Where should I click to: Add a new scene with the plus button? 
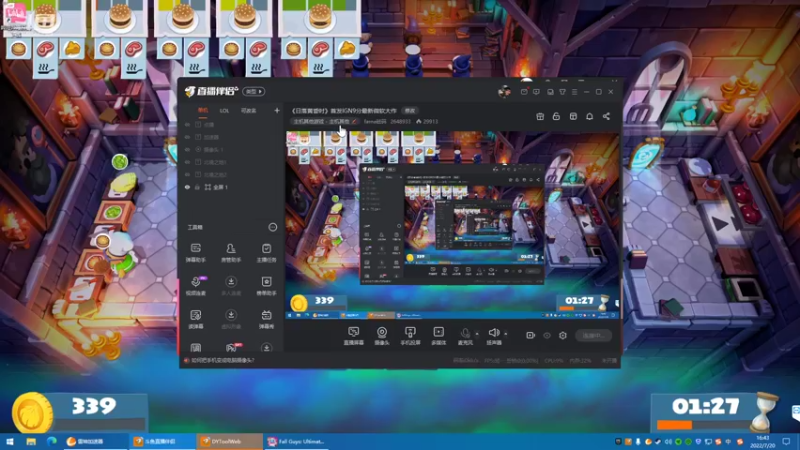pyautogui.click(x=277, y=110)
